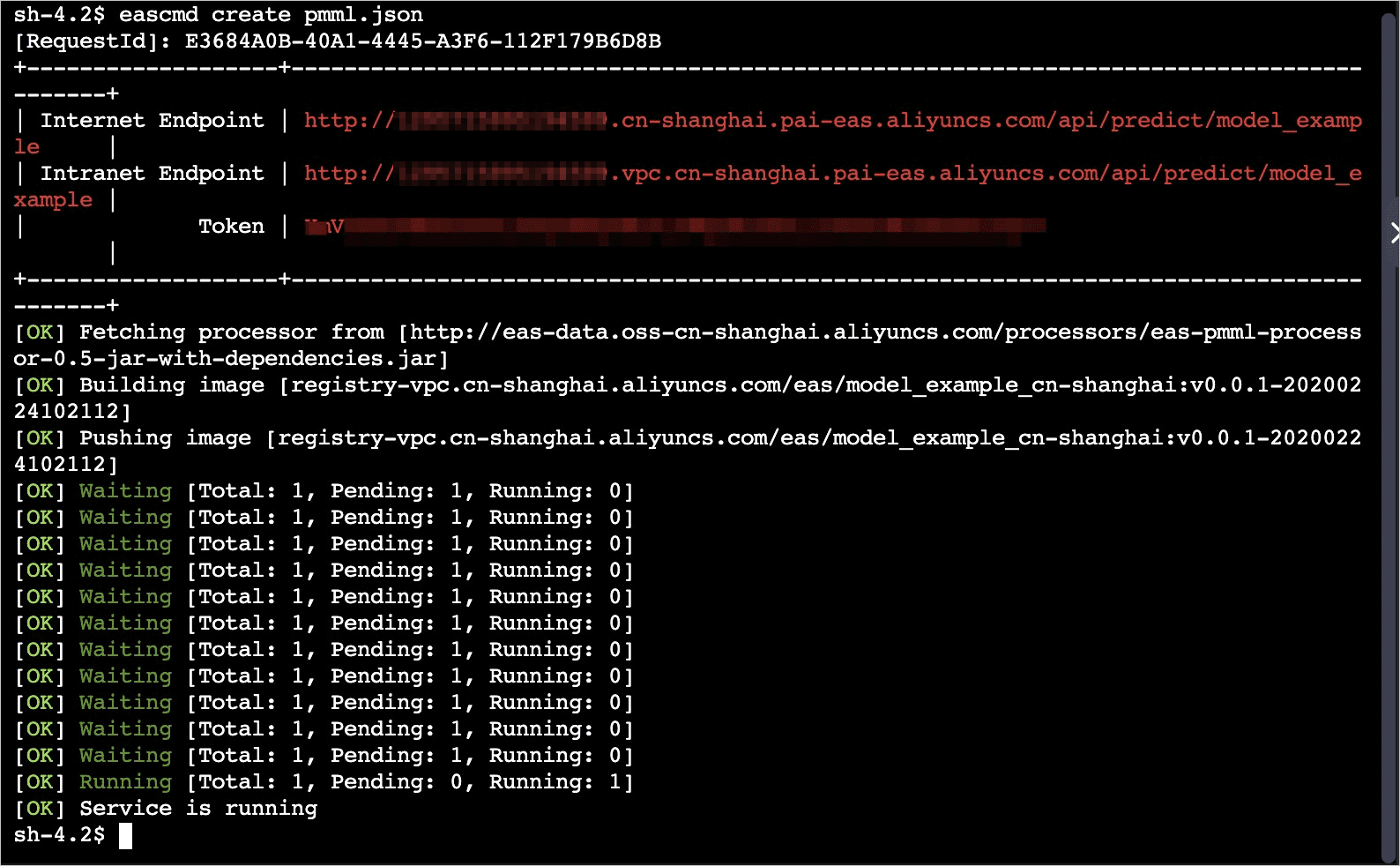Click the Pushing image registry line
This screenshot has width=1400, height=866.
tap(688, 452)
